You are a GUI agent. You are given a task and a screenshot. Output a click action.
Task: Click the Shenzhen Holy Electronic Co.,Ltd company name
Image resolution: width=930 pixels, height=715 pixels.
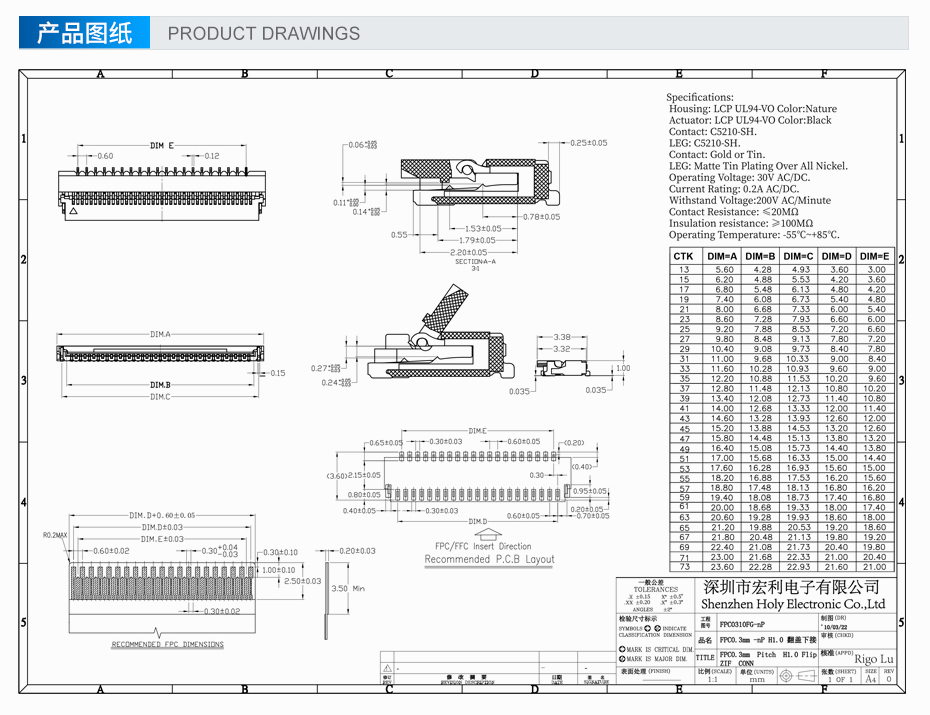click(793, 604)
